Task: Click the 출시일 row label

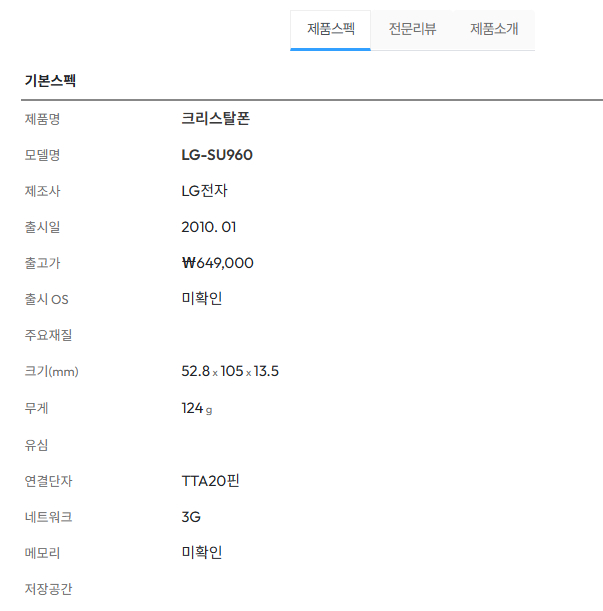Action: [x=42, y=227]
